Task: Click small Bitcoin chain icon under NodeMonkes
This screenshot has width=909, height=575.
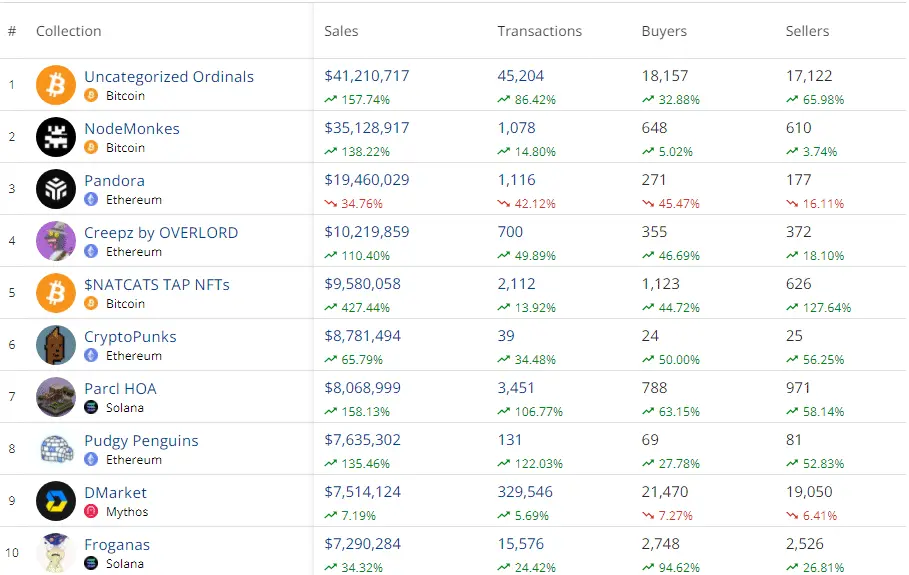Action: [91, 147]
